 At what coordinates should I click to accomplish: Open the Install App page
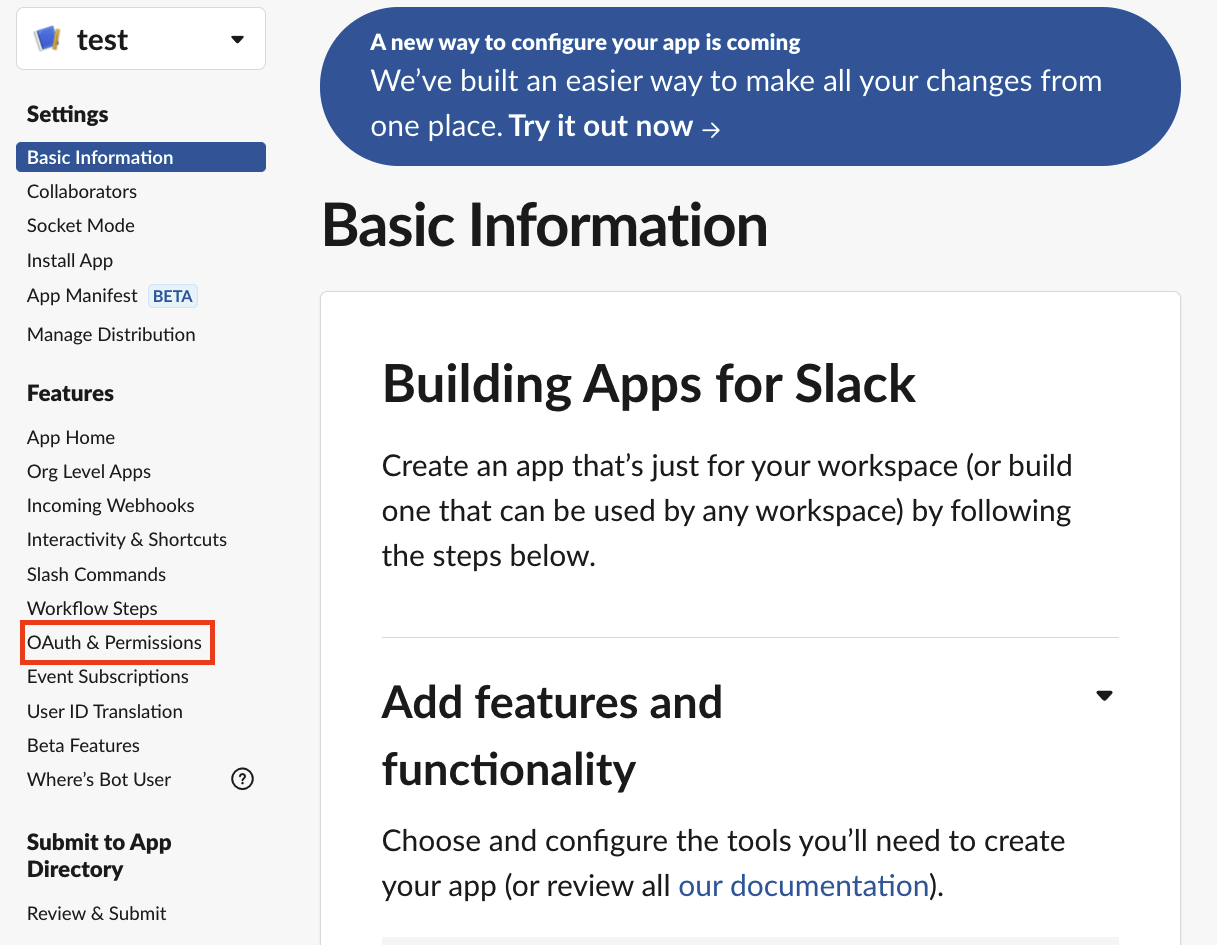pos(70,260)
